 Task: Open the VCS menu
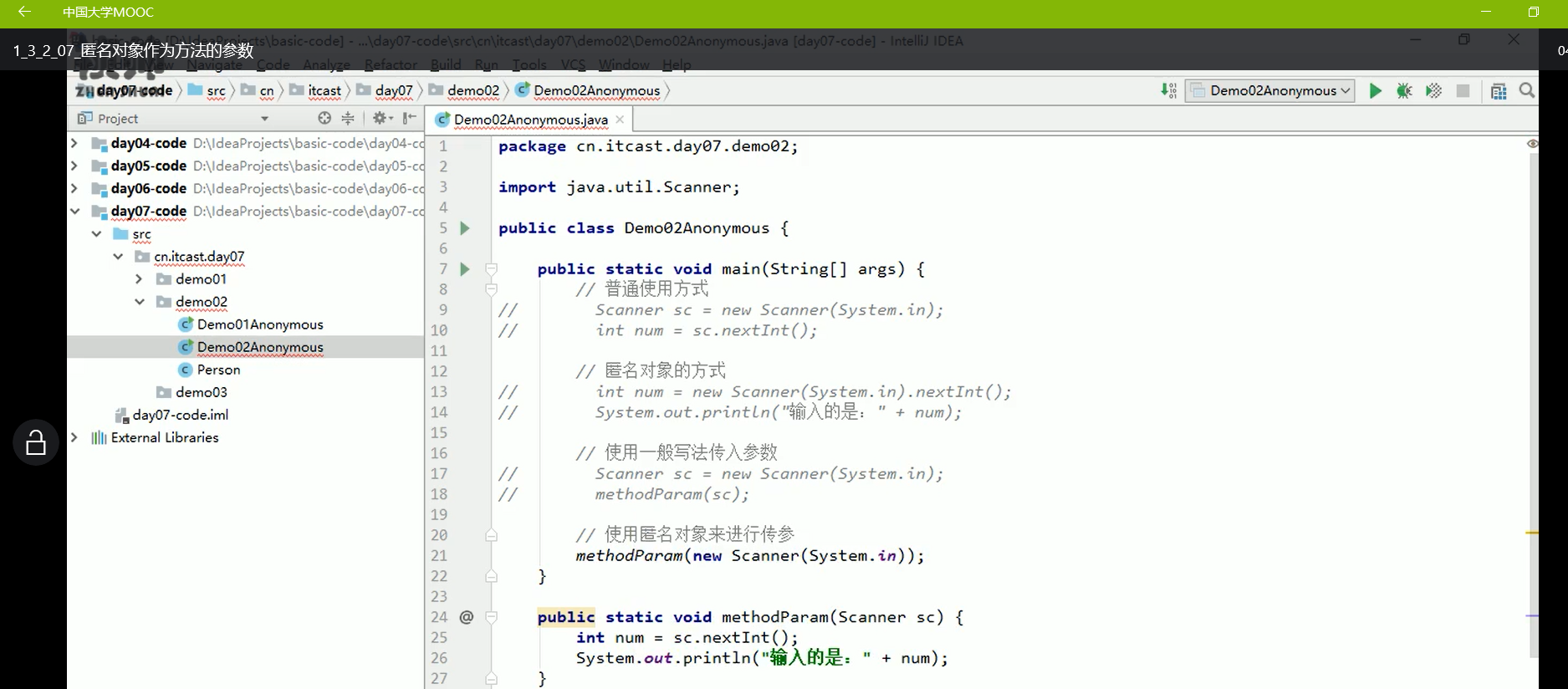573,64
